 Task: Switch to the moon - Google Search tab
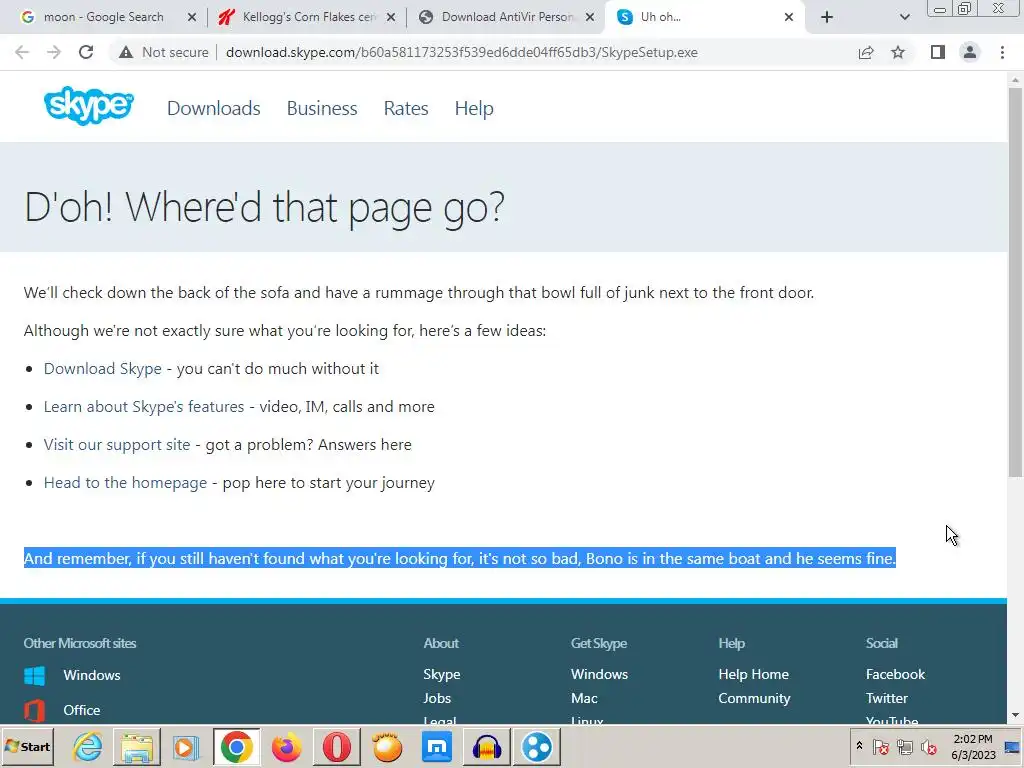coord(103,17)
